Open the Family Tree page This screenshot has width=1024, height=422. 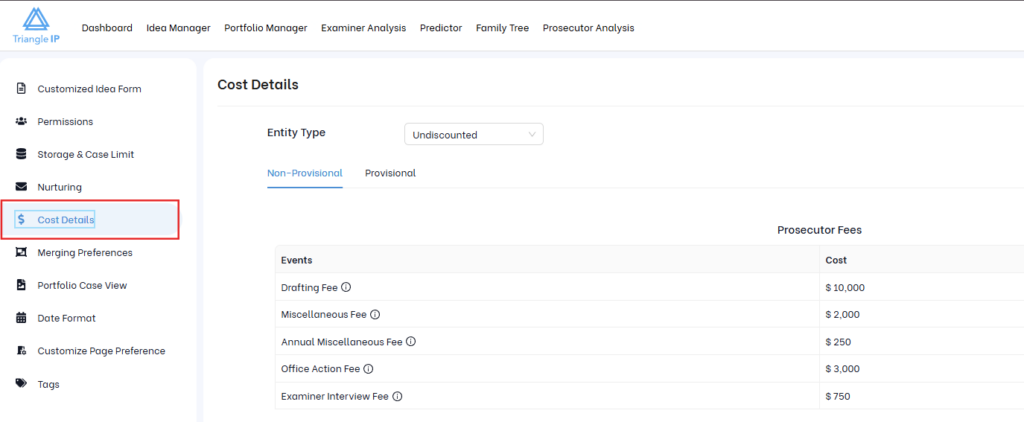(502, 28)
